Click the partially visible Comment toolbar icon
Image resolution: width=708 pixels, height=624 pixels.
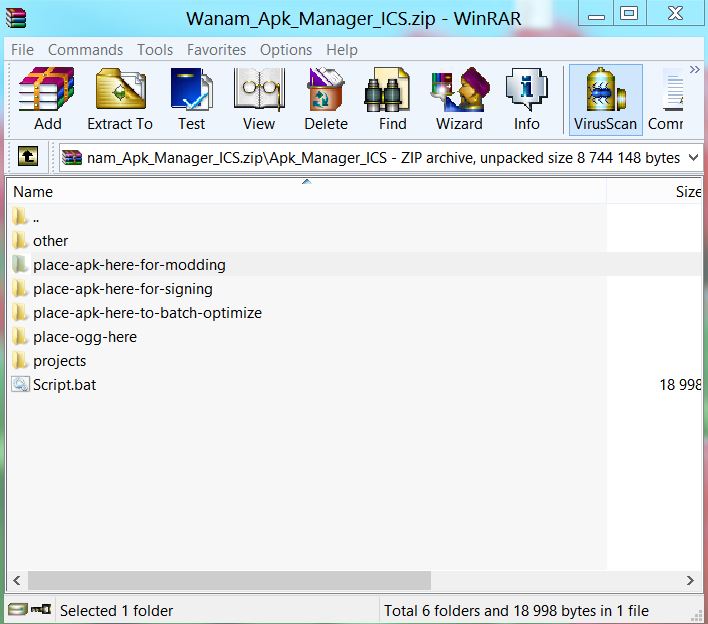point(666,99)
